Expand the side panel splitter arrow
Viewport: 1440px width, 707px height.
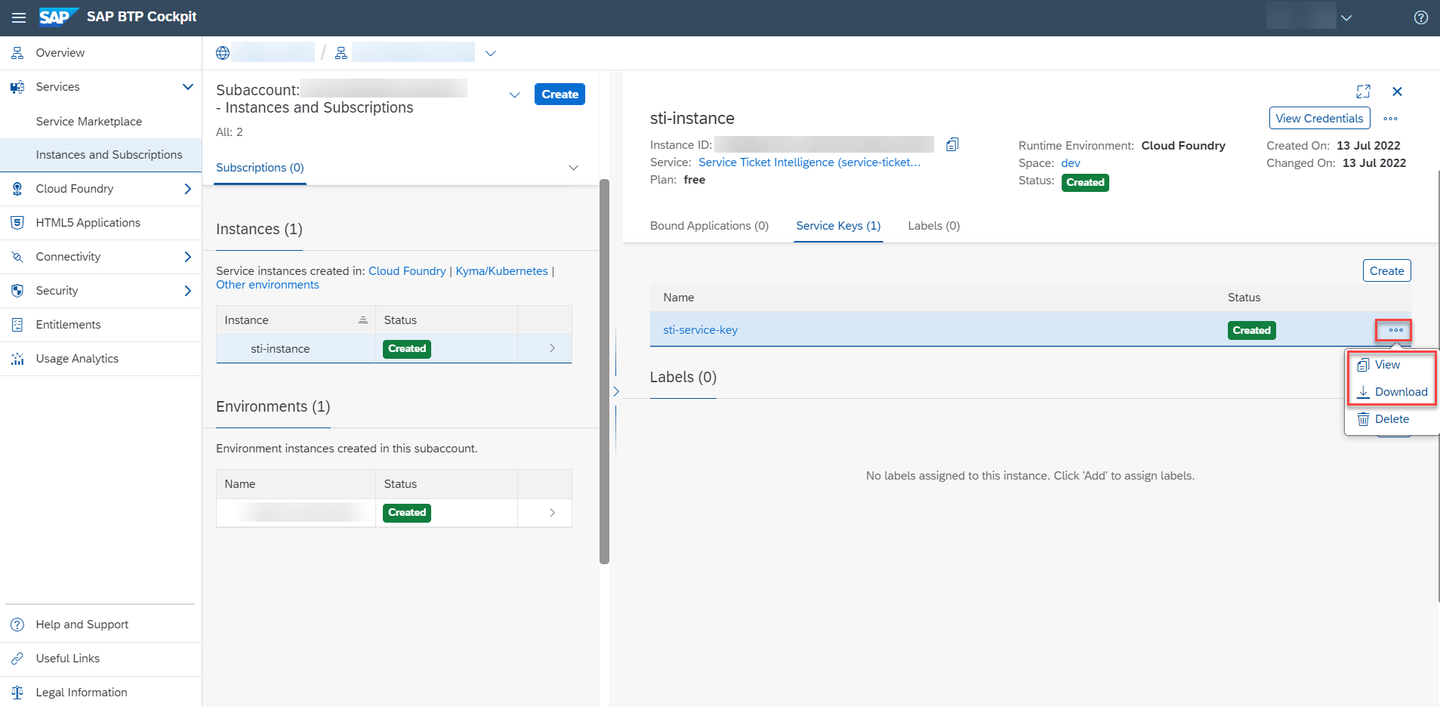click(616, 392)
